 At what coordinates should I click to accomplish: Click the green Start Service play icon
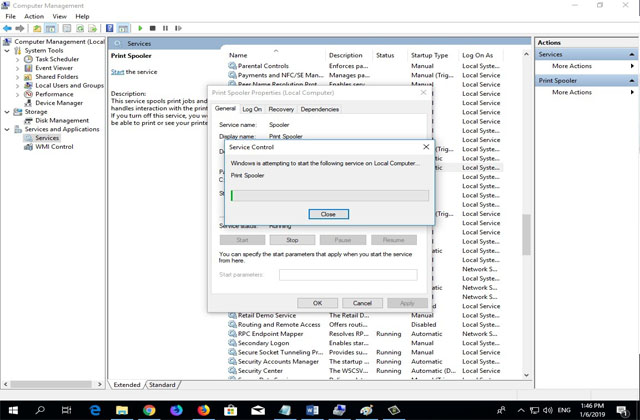[x=140, y=28]
